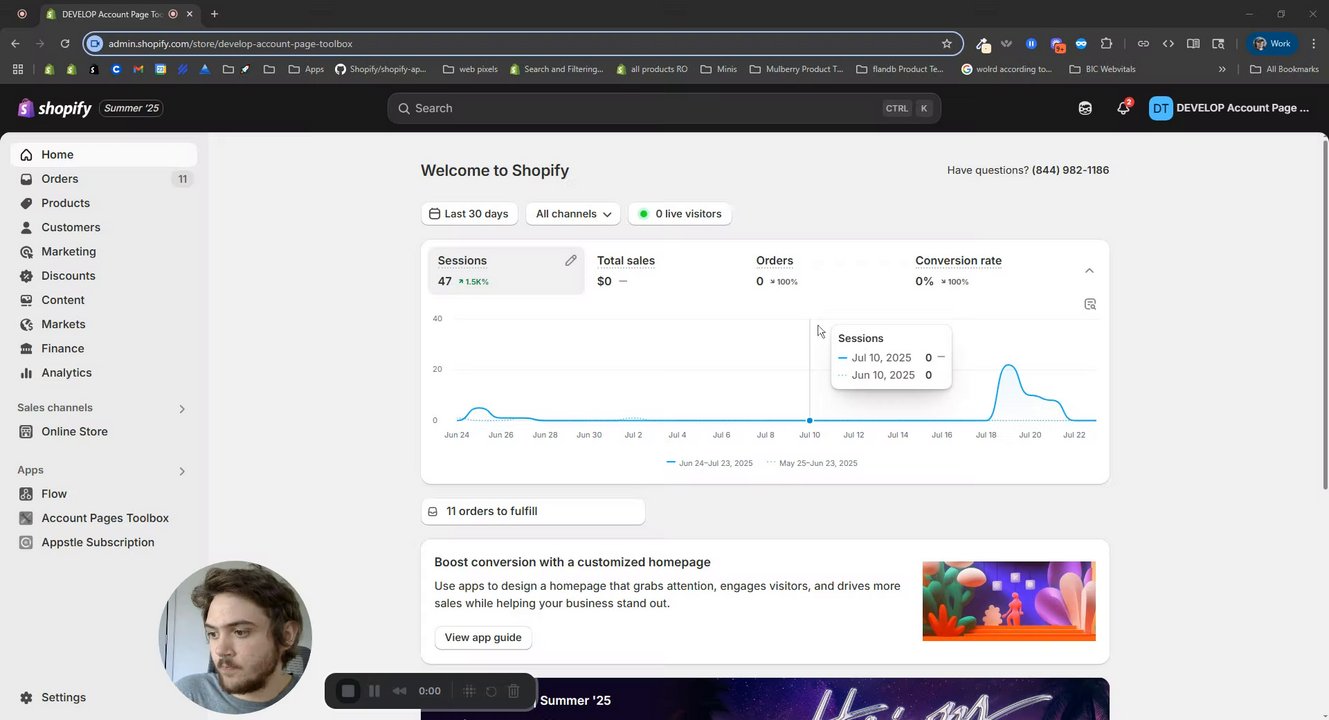The height and width of the screenshot is (720, 1329).
Task: Bookmark this page with the star icon
Action: coord(947,44)
